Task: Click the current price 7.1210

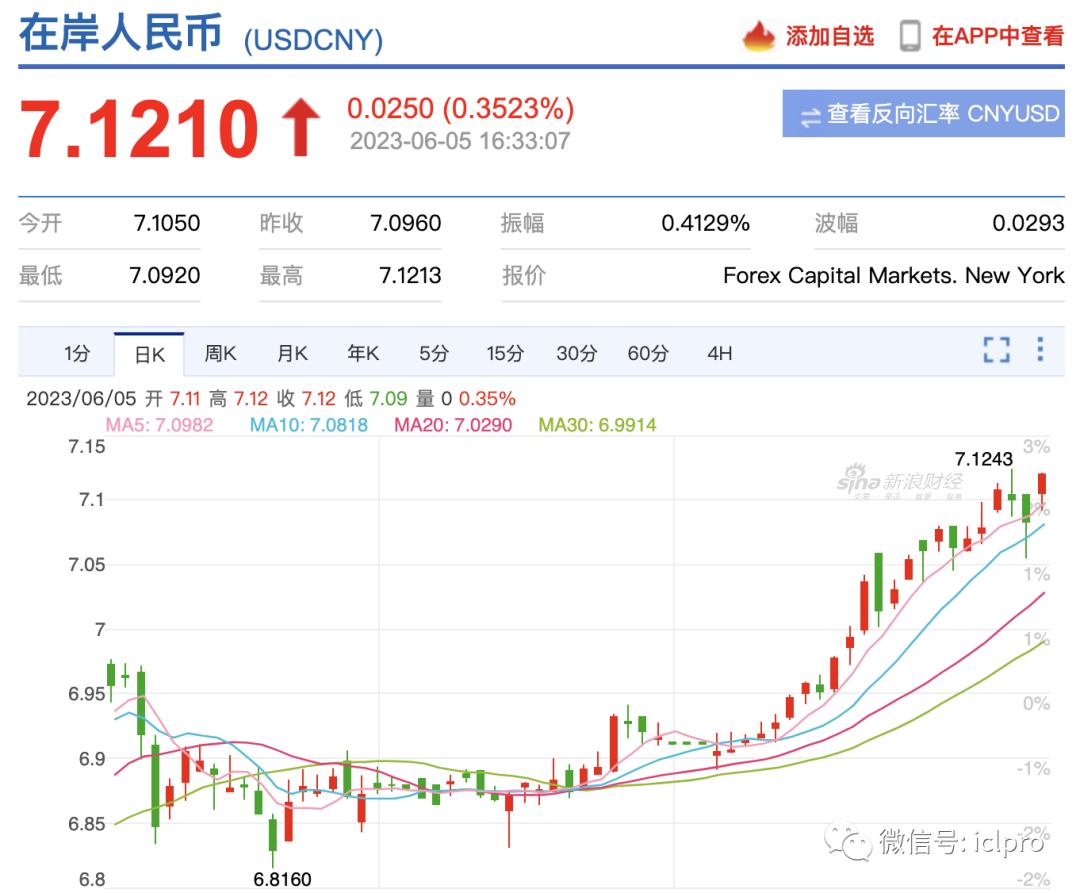Action: tap(139, 129)
